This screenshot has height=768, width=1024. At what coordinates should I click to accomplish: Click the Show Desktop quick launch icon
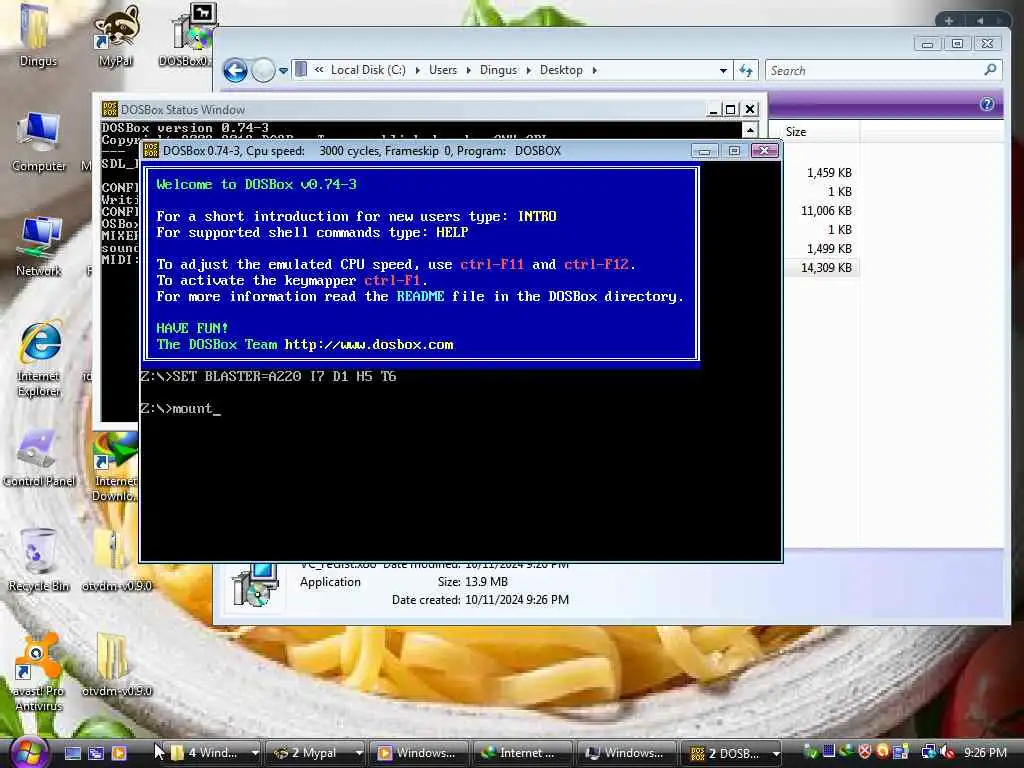click(x=72, y=753)
